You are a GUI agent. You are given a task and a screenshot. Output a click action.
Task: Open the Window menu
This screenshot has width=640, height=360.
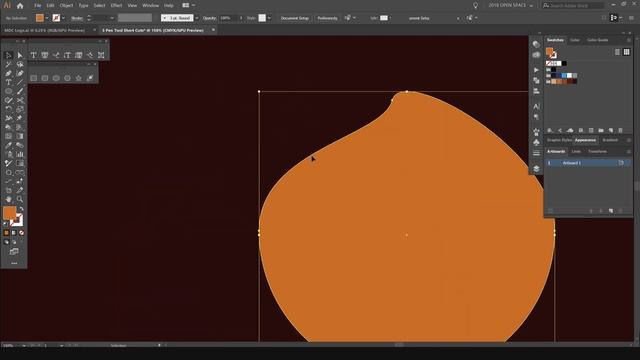(150, 6)
